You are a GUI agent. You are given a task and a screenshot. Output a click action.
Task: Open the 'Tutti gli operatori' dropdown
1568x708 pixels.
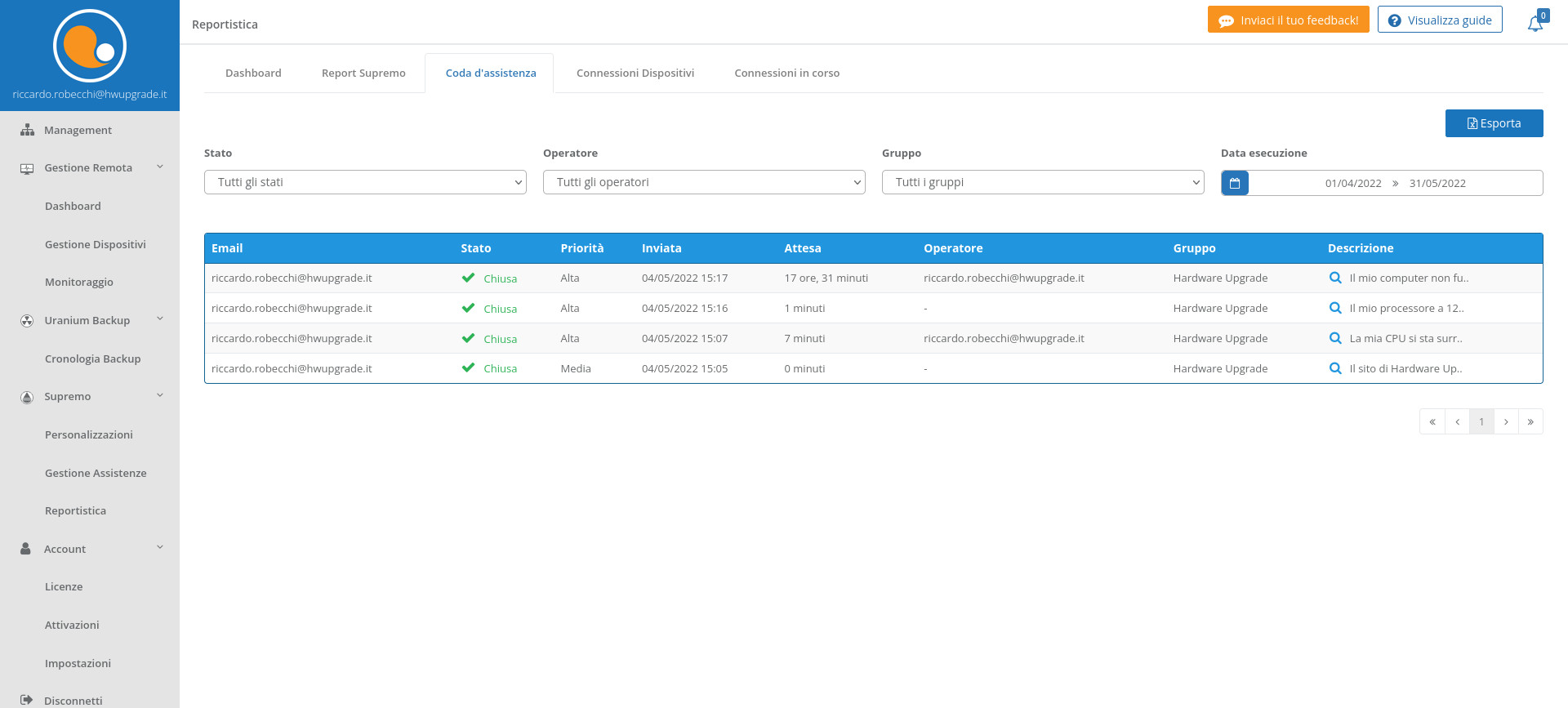(704, 182)
